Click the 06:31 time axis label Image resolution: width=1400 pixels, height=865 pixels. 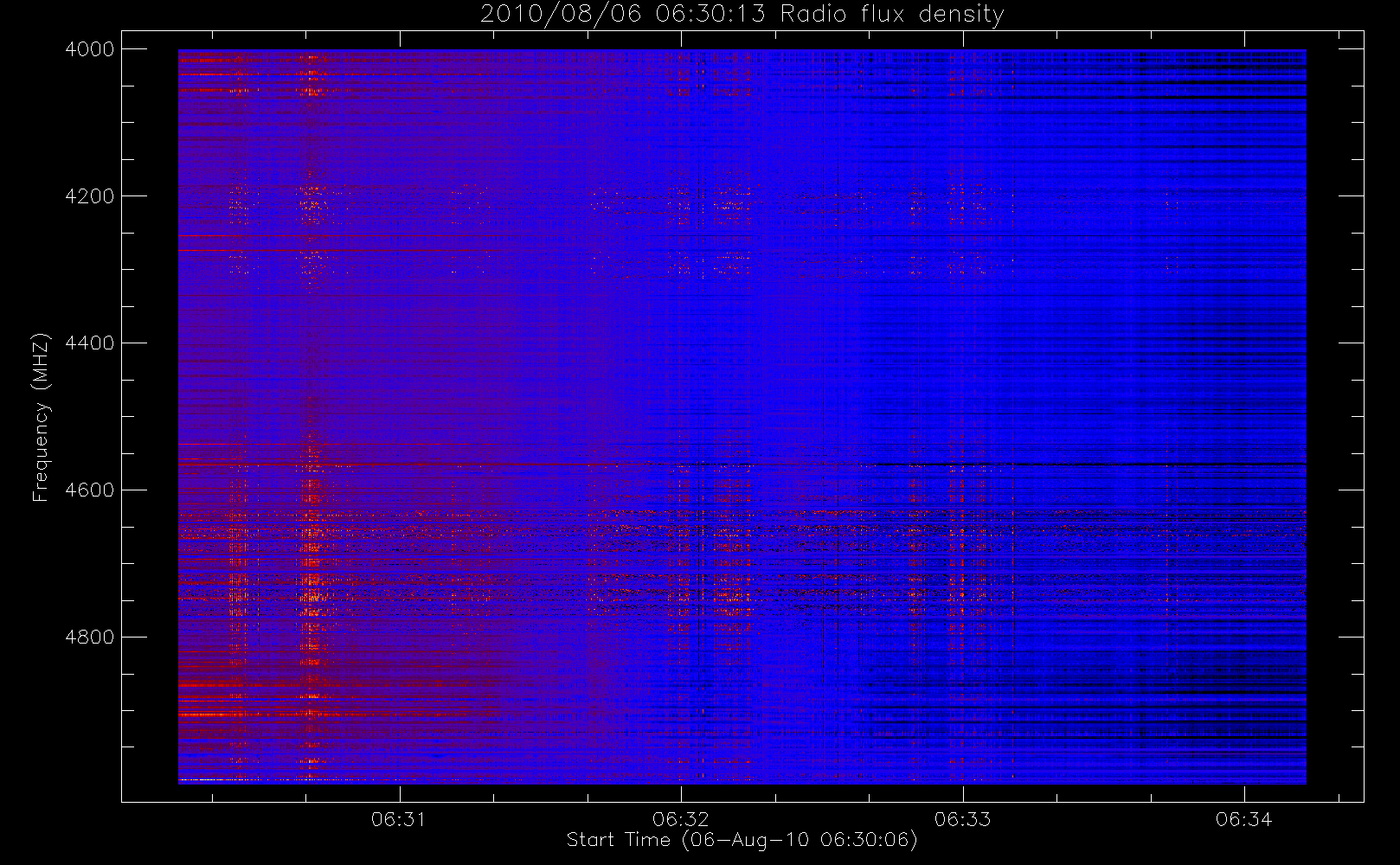(x=399, y=819)
